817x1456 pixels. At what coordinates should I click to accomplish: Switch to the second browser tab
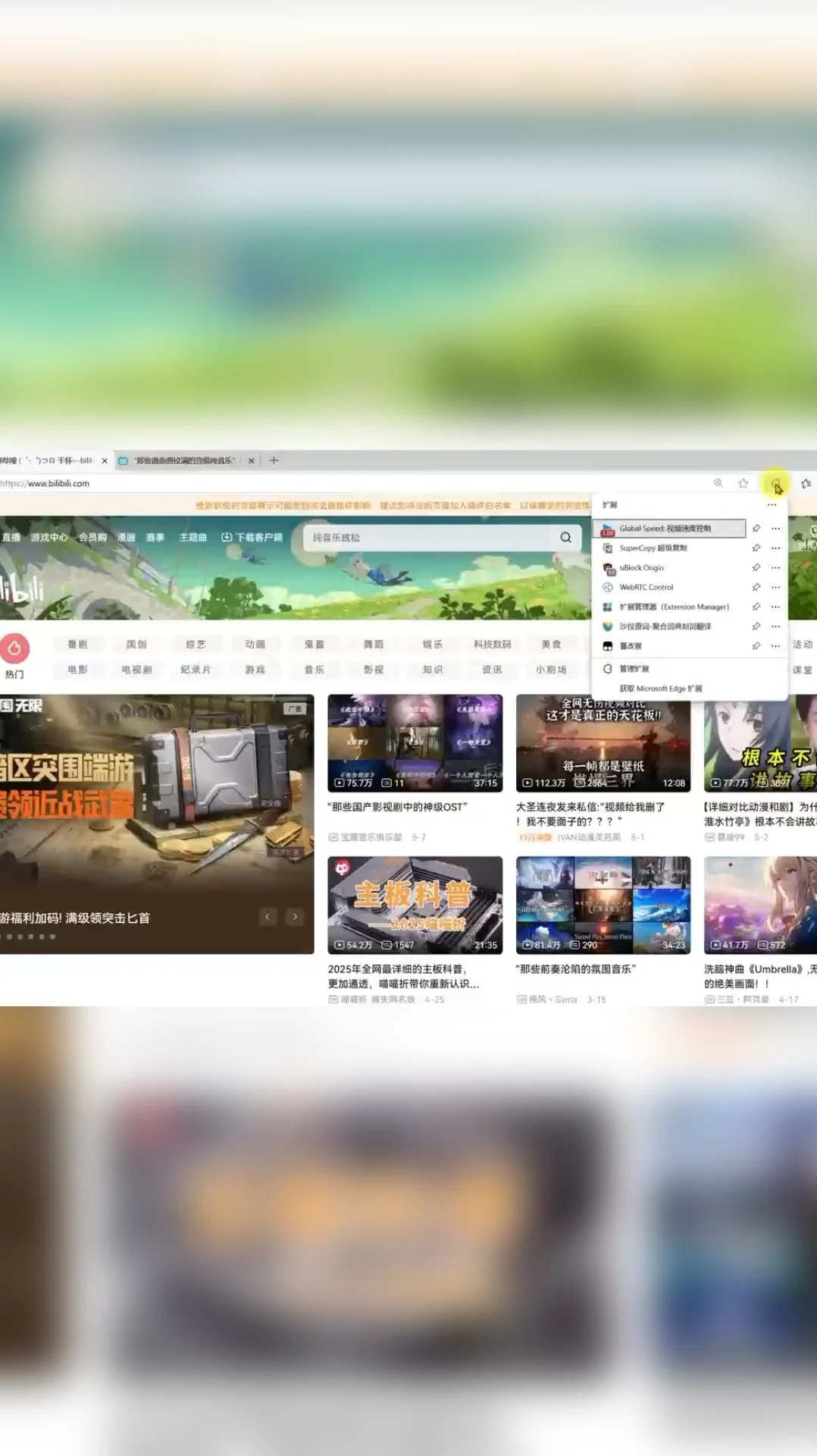click(185, 460)
